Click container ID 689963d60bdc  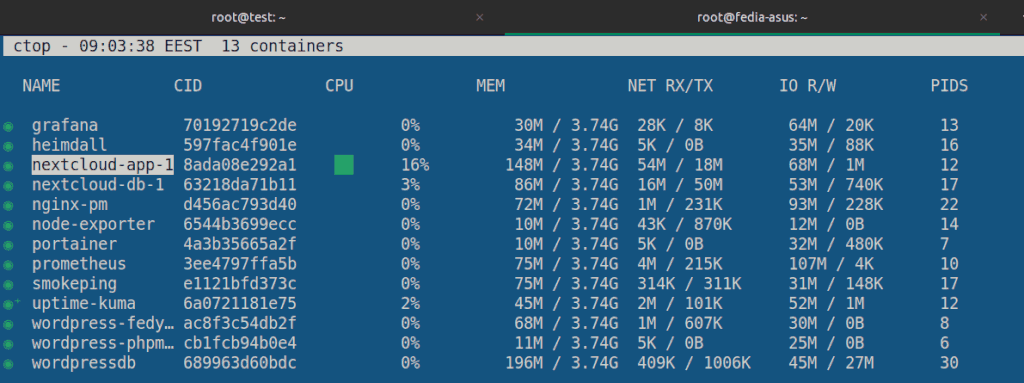point(240,363)
